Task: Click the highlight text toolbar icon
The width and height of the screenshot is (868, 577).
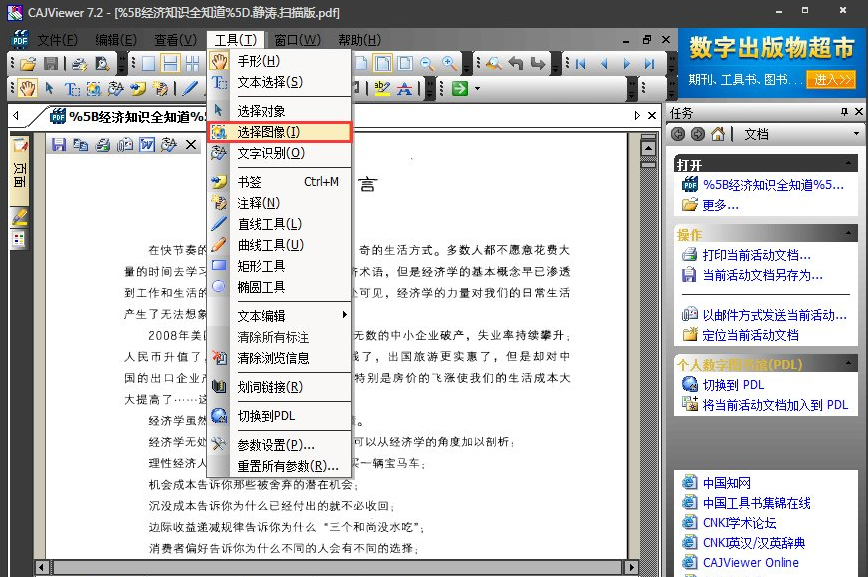Action: point(382,88)
